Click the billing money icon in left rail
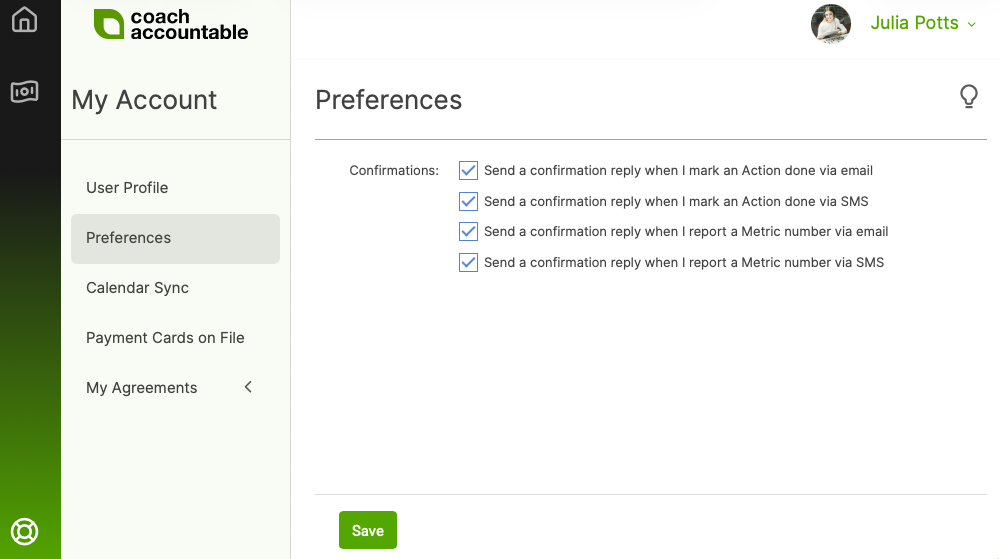Image resolution: width=999 pixels, height=559 pixels. tap(24, 92)
